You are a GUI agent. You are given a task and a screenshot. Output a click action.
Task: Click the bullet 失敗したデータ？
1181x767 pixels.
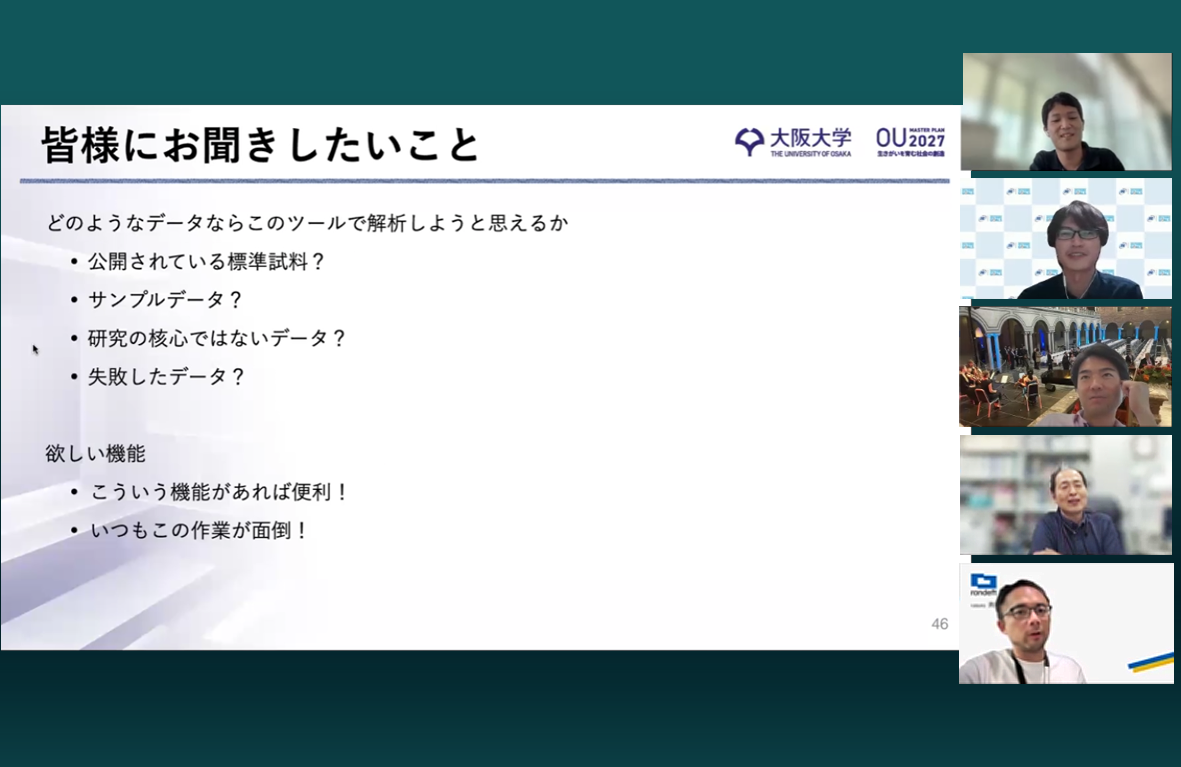(167, 377)
